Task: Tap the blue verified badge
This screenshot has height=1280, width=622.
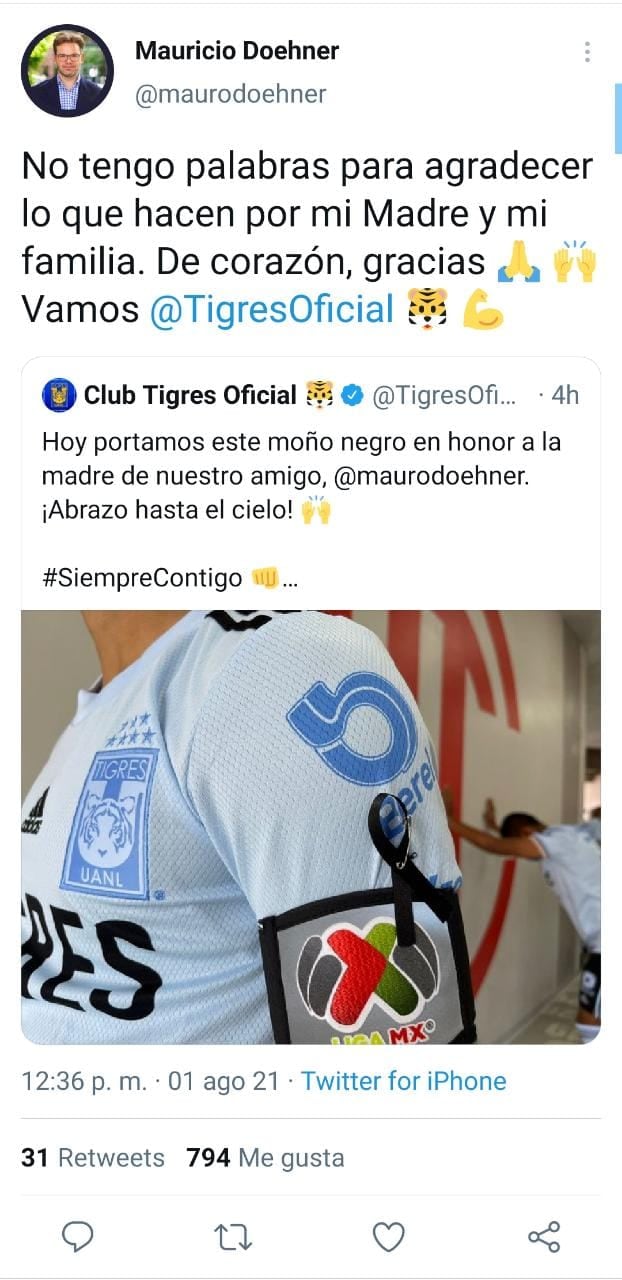Action: point(351,396)
